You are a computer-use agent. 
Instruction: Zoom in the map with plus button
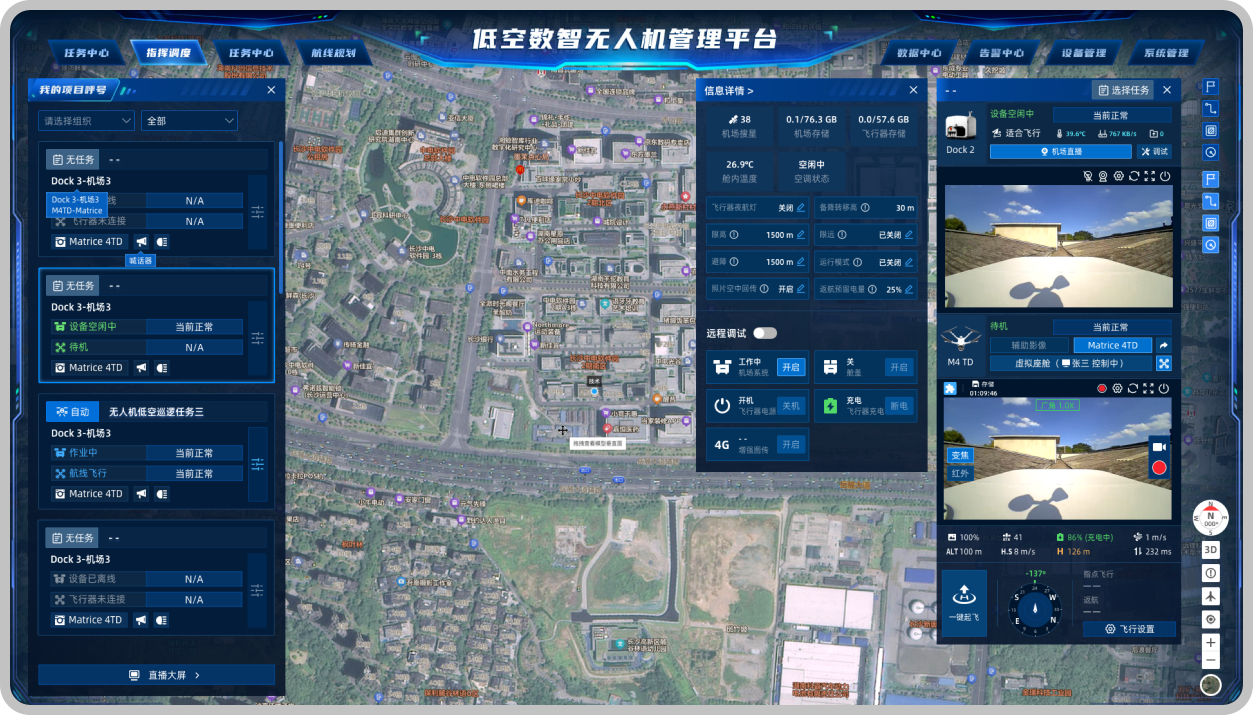1210,642
